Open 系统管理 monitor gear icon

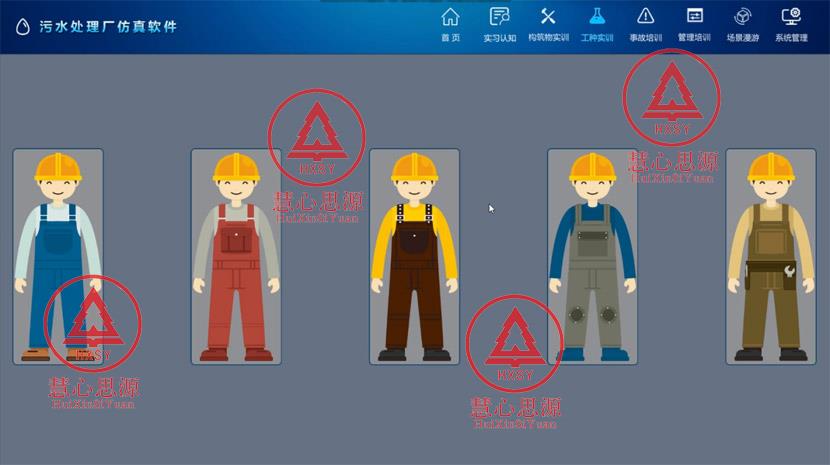point(791,16)
